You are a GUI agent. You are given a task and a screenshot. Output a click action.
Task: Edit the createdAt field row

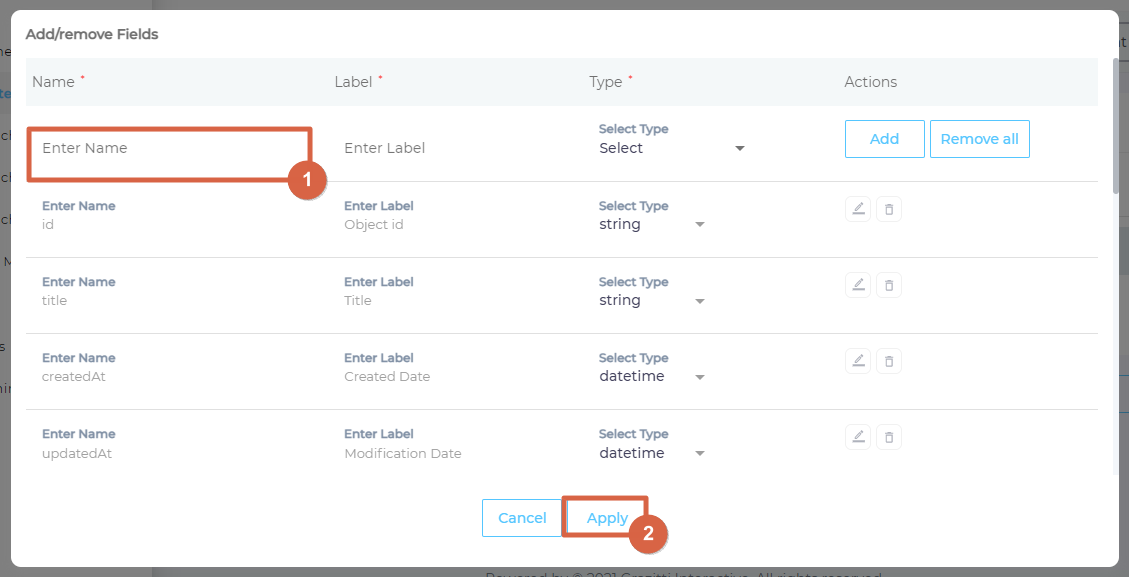(x=857, y=361)
